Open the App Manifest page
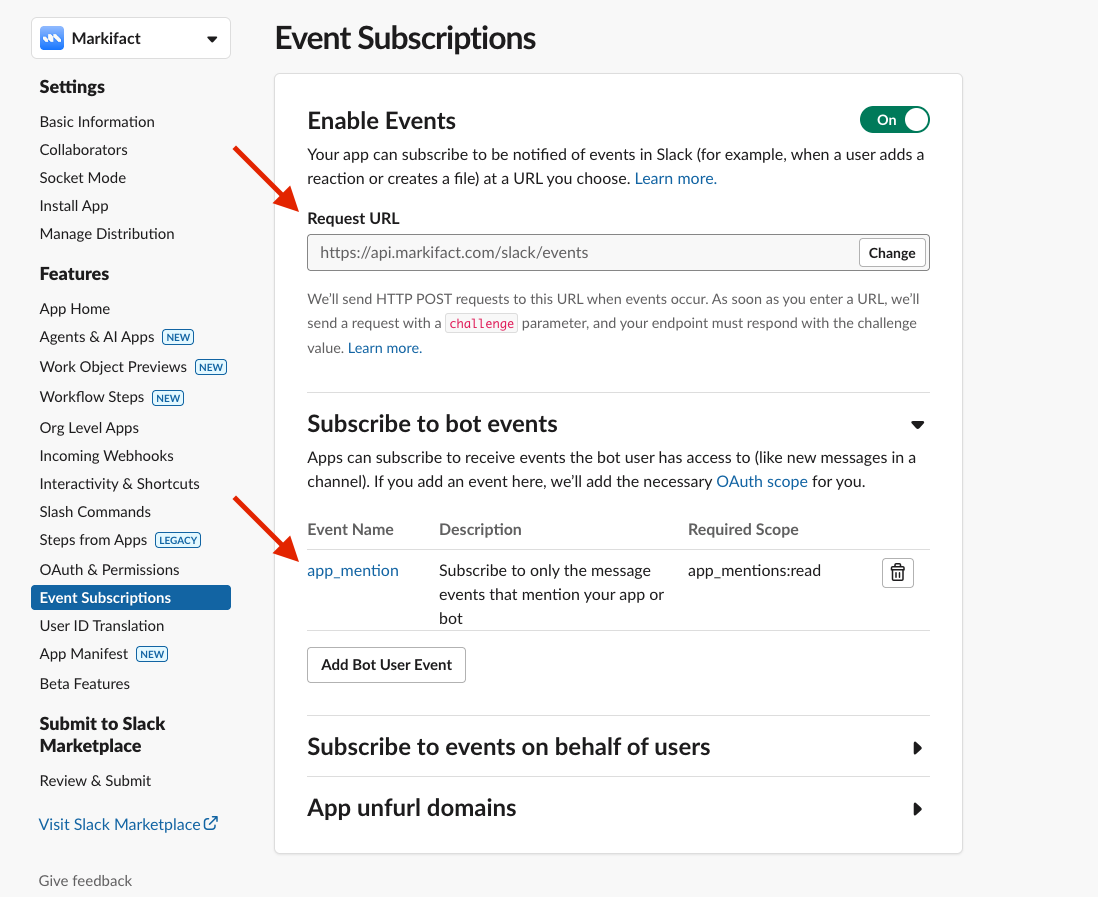Image resolution: width=1098 pixels, height=897 pixels. tap(83, 653)
